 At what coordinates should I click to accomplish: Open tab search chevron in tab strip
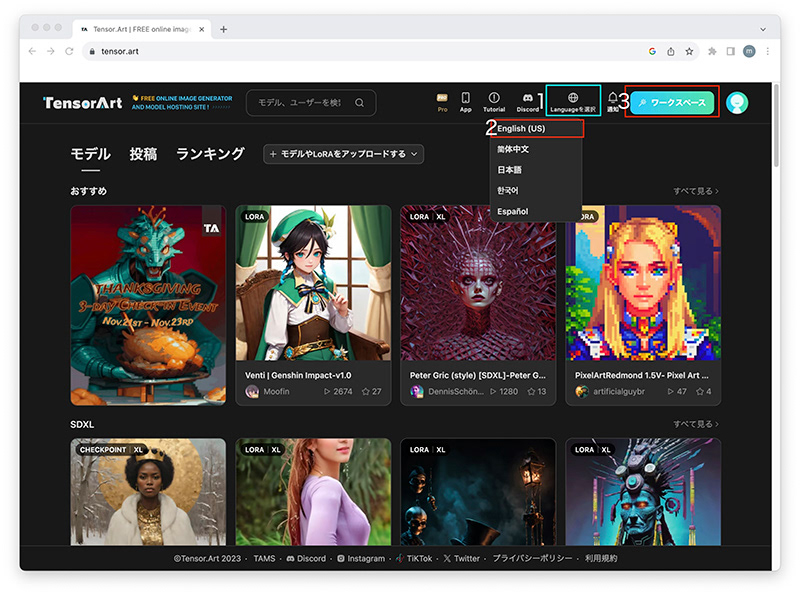763,29
